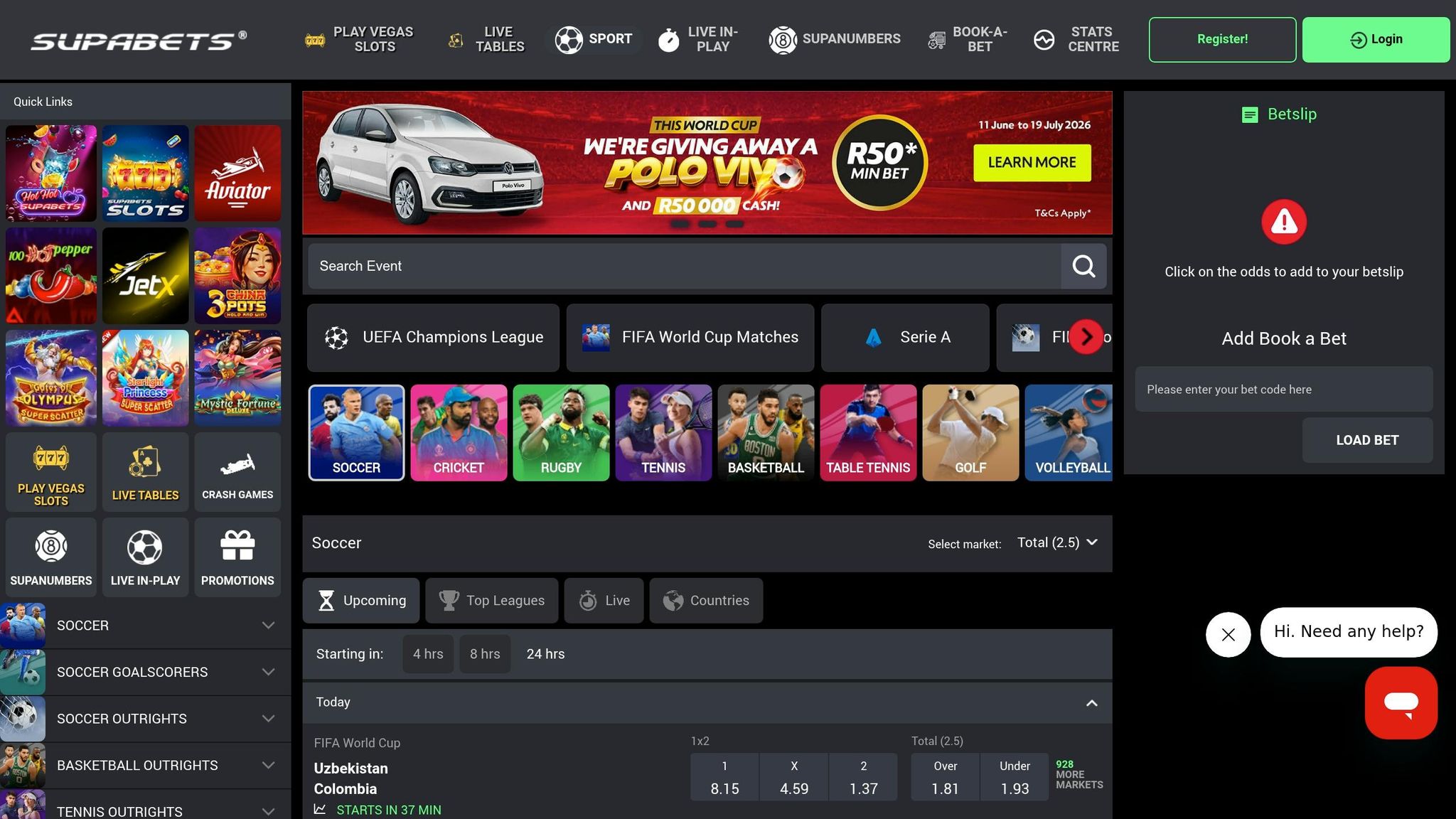The height and width of the screenshot is (819, 1456).
Task: Open Stats Centre in top navigation
Action: pos(1076,39)
